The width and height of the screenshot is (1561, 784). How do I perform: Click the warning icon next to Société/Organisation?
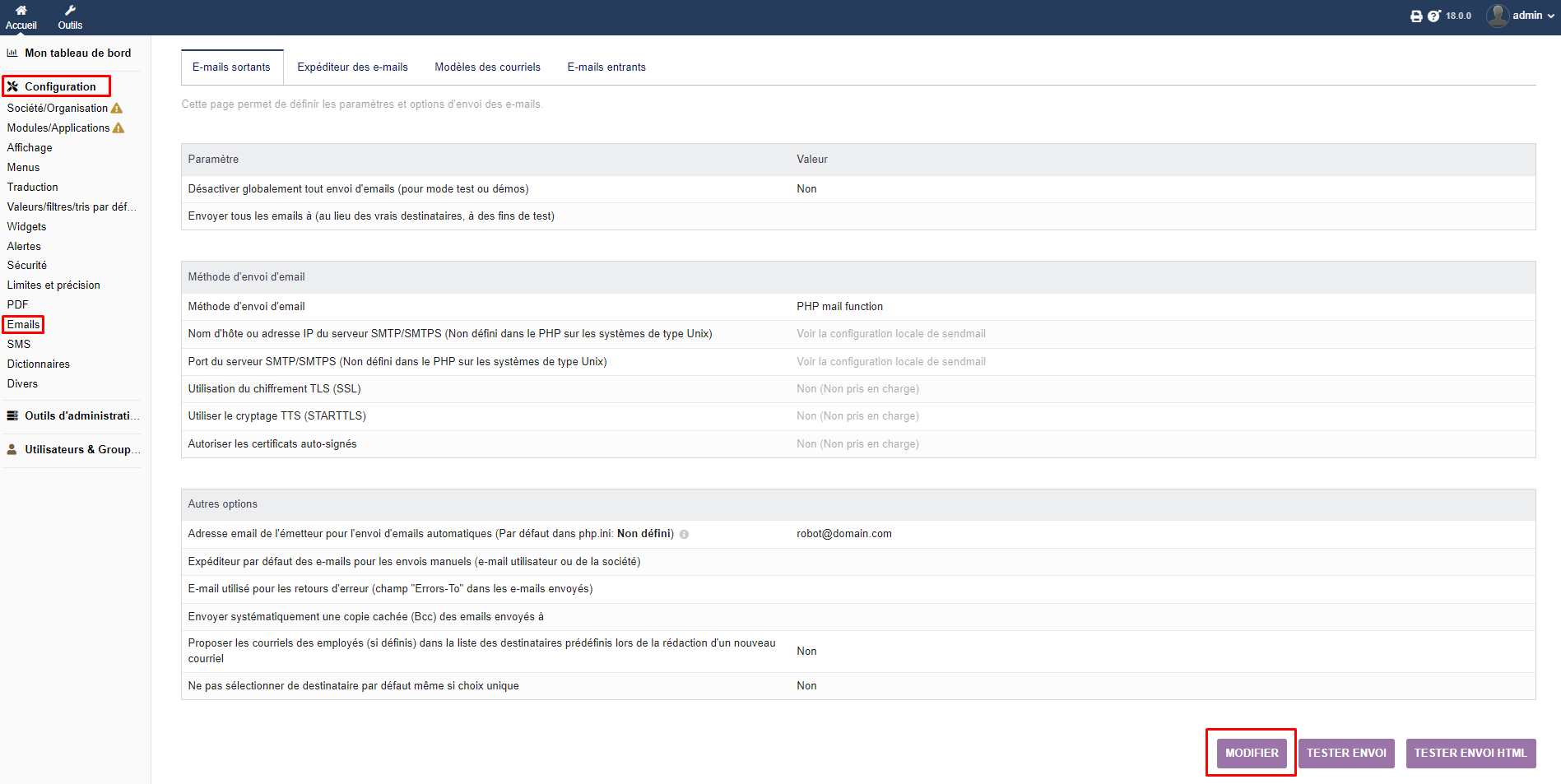pyautogui.click(x=118, y=108)
